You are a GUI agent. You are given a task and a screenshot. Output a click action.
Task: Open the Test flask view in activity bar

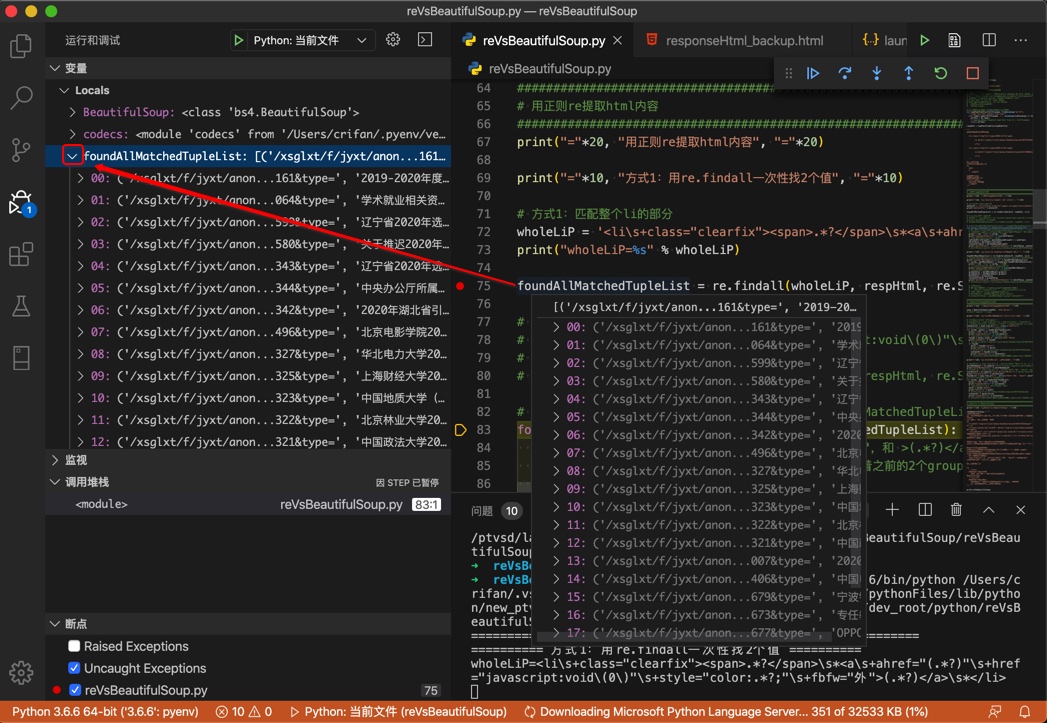pos(21,306)
